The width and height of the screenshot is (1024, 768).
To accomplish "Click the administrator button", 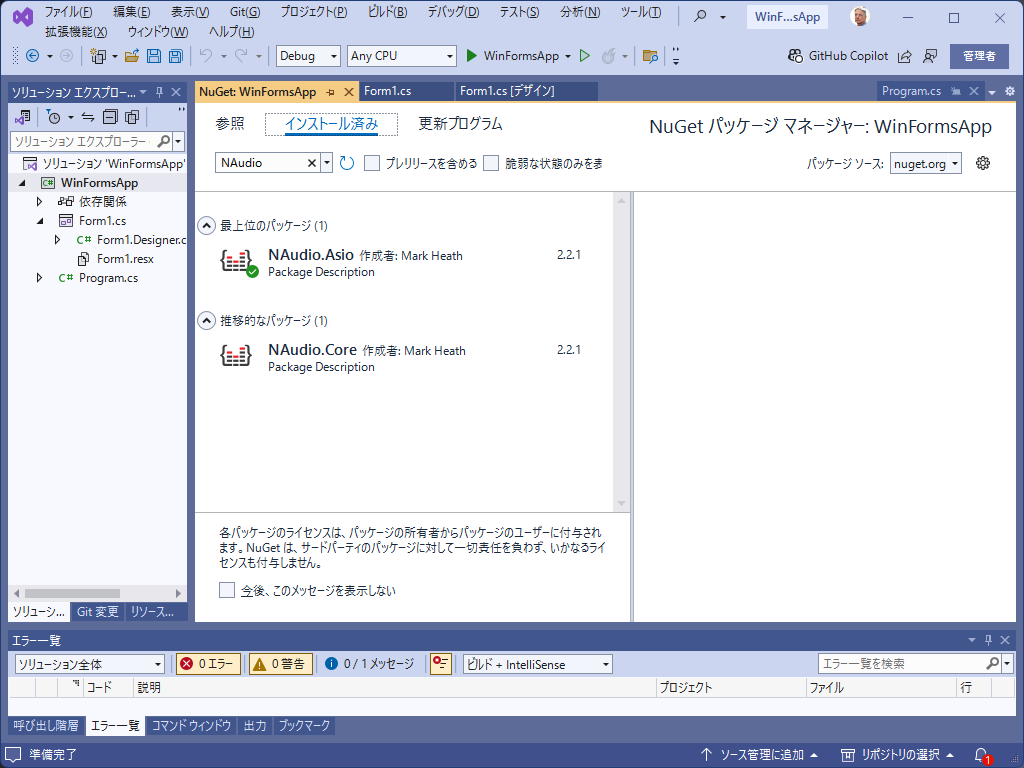I will (979, 56).
